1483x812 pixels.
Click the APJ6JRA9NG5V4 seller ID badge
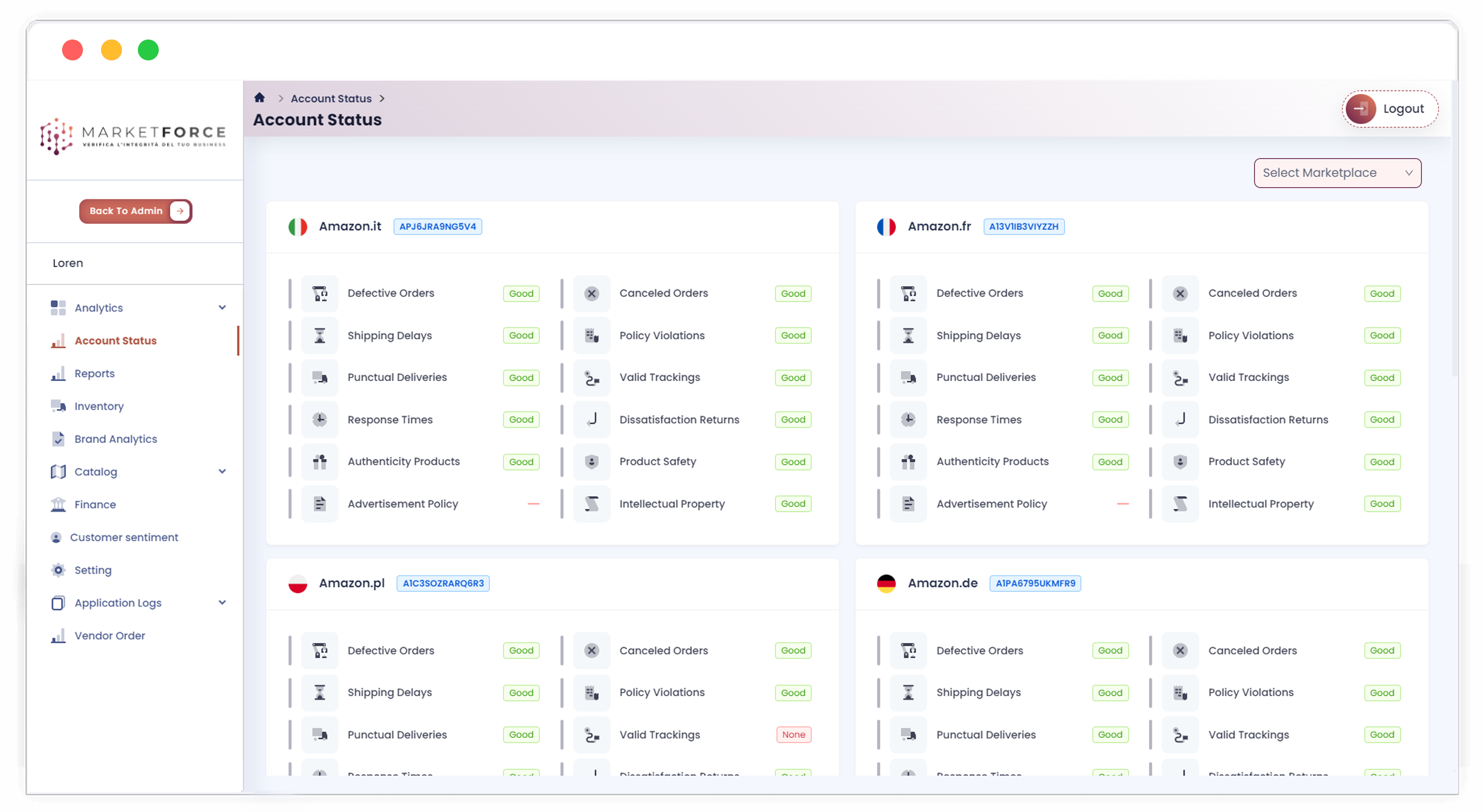coord(438,227)
